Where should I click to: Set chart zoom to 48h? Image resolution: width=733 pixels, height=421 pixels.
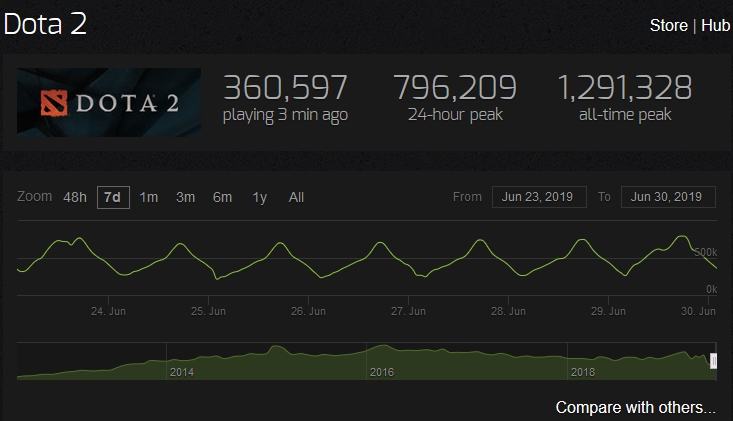pos(75,197)
